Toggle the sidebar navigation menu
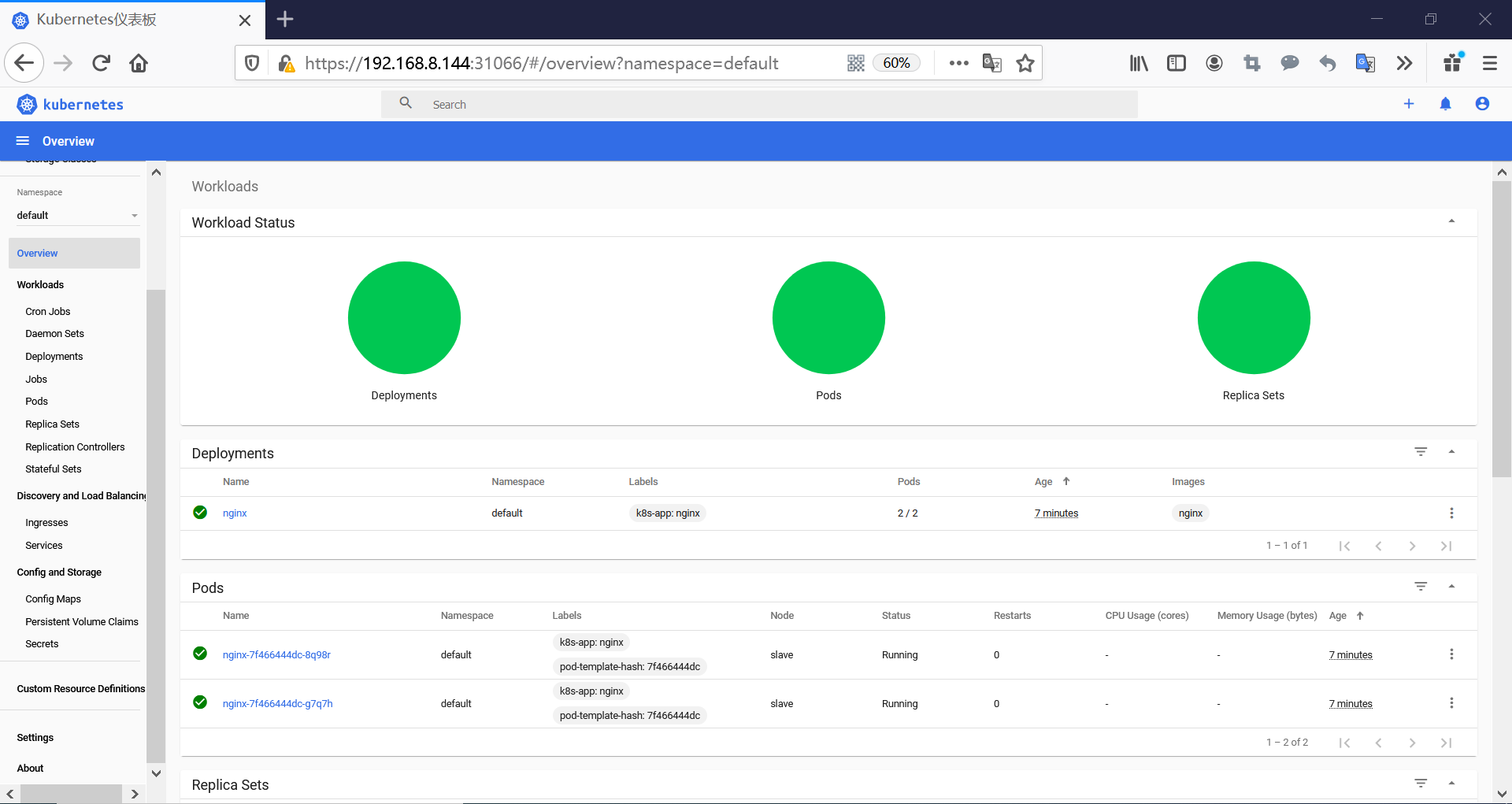The width and height of the screenshot is (1512, 804). [x=23, y=141]
